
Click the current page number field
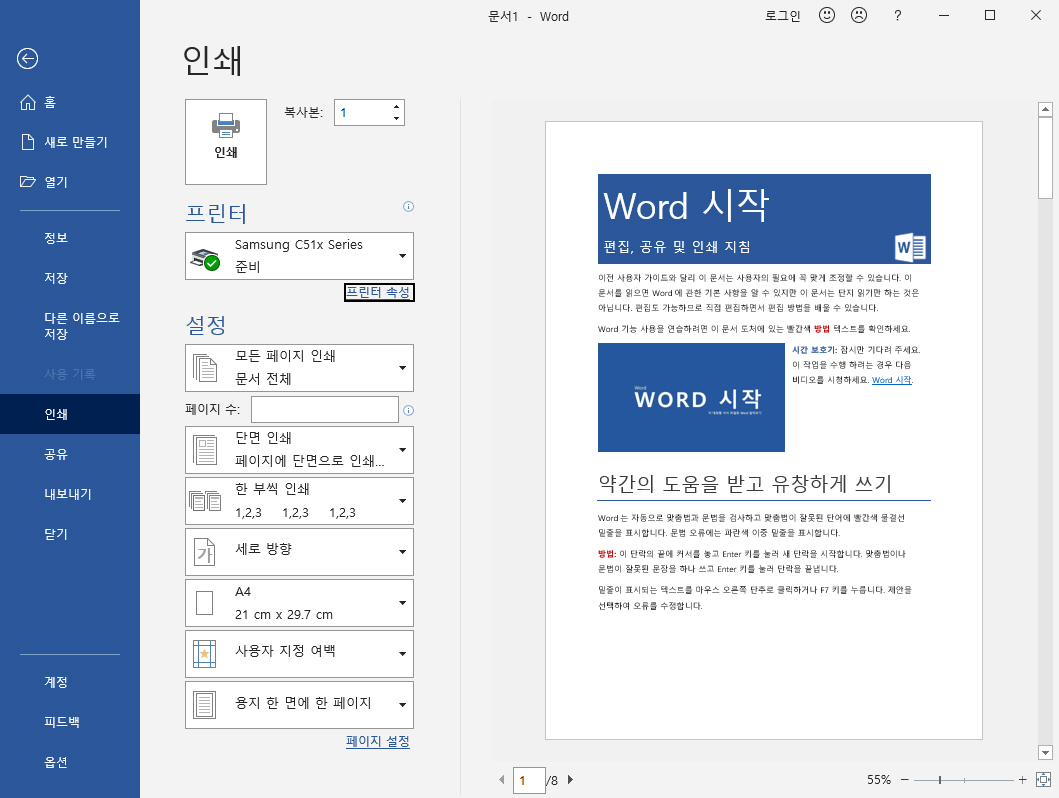(529, 780)
